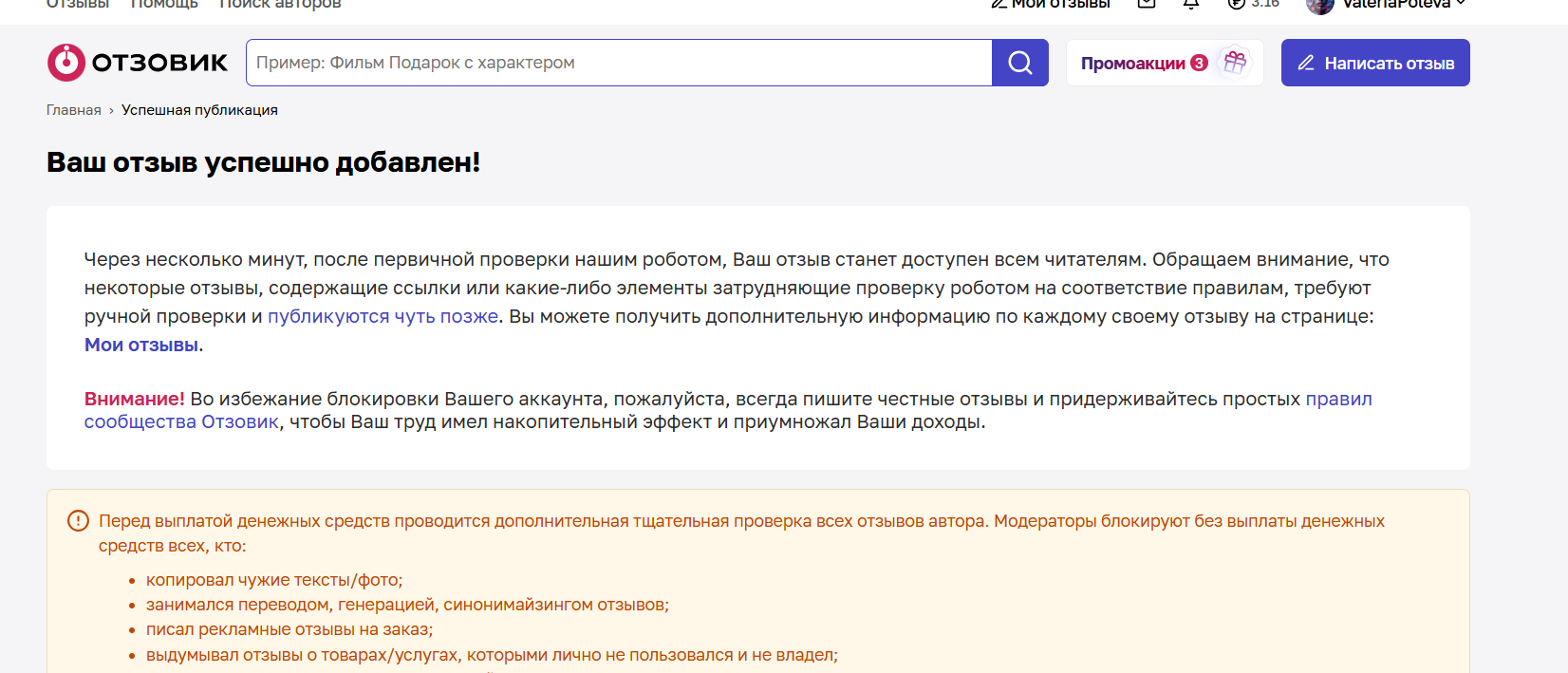
Task: Open Помощь in the top menu
Action: click(x=164, y=4)
